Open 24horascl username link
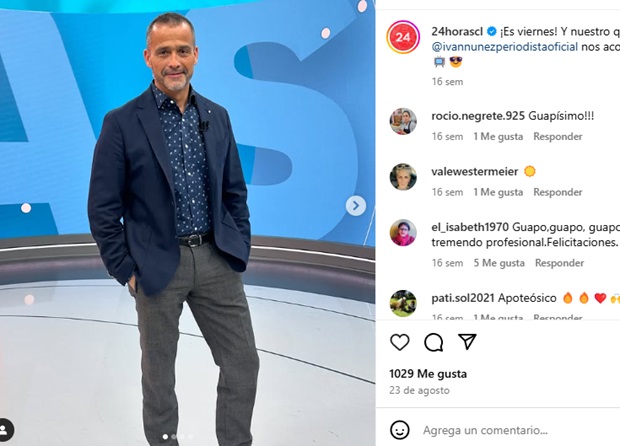Image resolution: width=620 pixels, height=446 pixels. coord(457,31)
